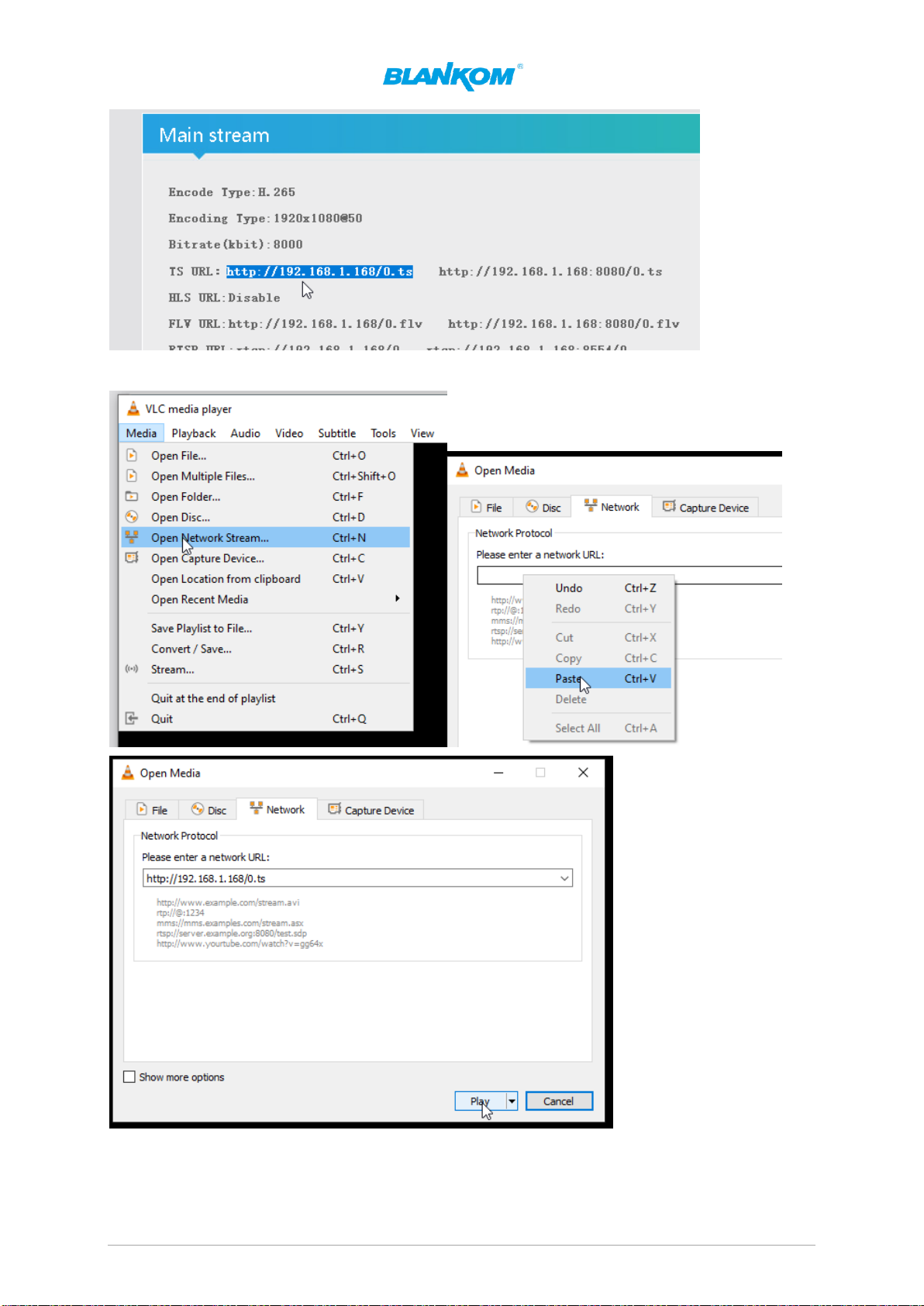Screen dimensions: 924x1306
Task: Click TS URL with port 8080
Action: click(550, 271)
